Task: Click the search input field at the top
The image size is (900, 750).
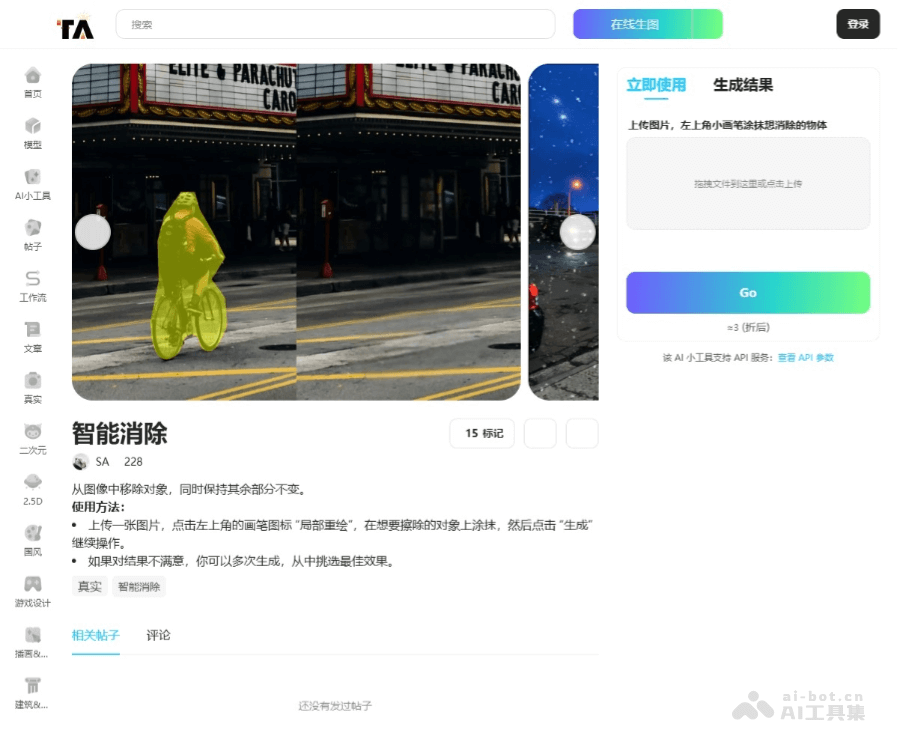Action: (335, 23)
